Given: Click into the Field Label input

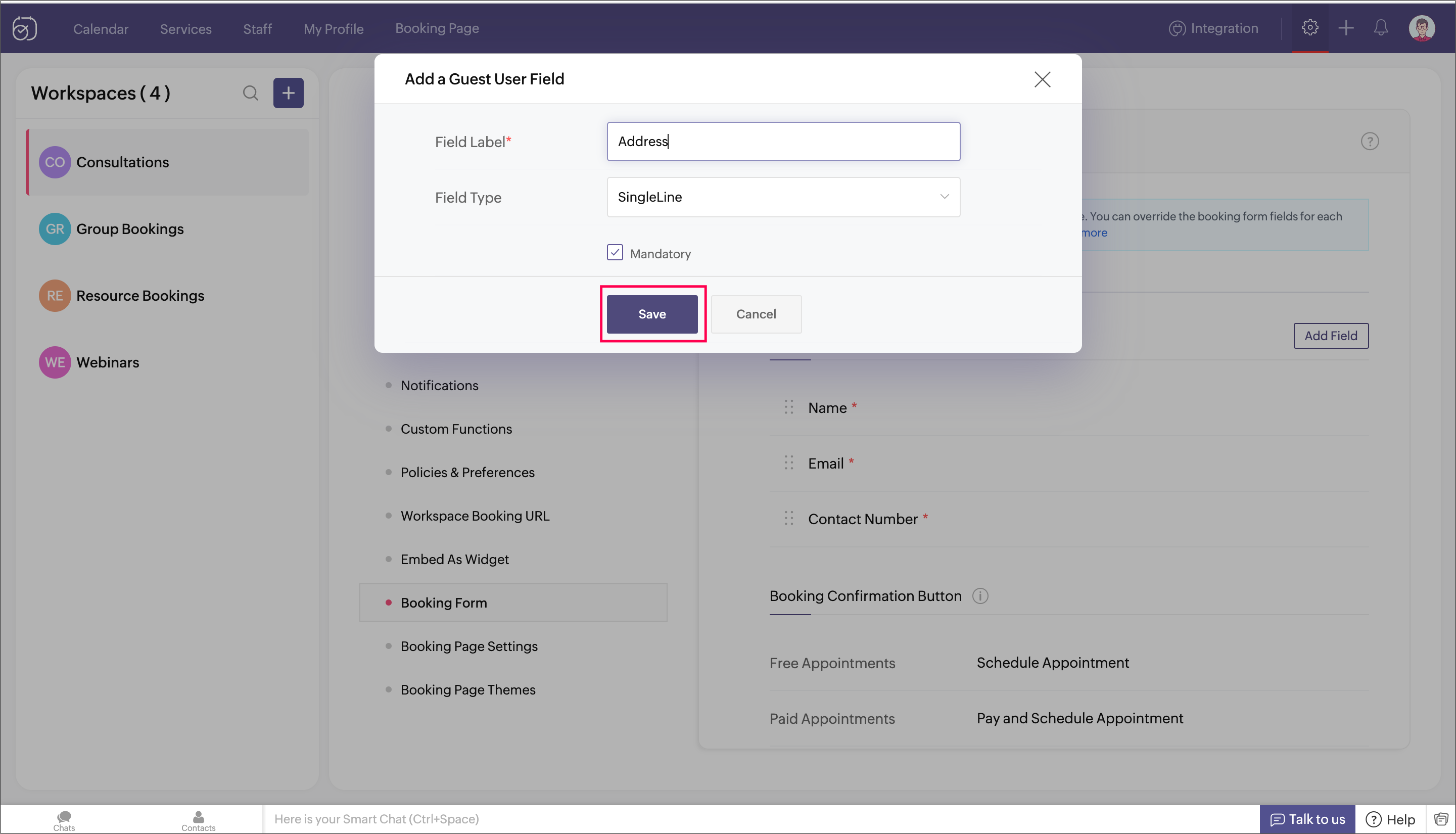Looking at the screenshot, I should 783,142.
